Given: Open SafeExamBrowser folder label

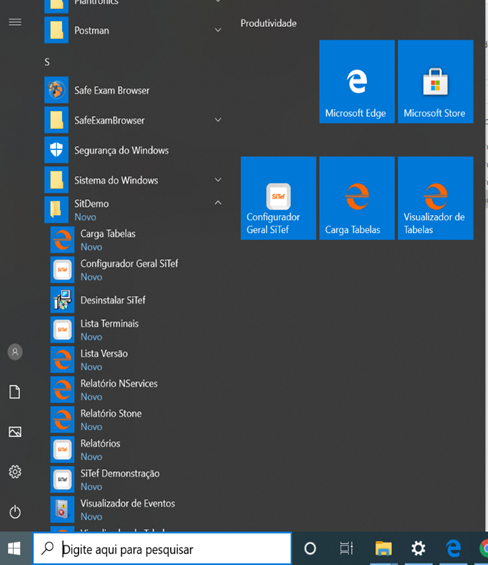Looking at the screenshot, I should point(109,120).
